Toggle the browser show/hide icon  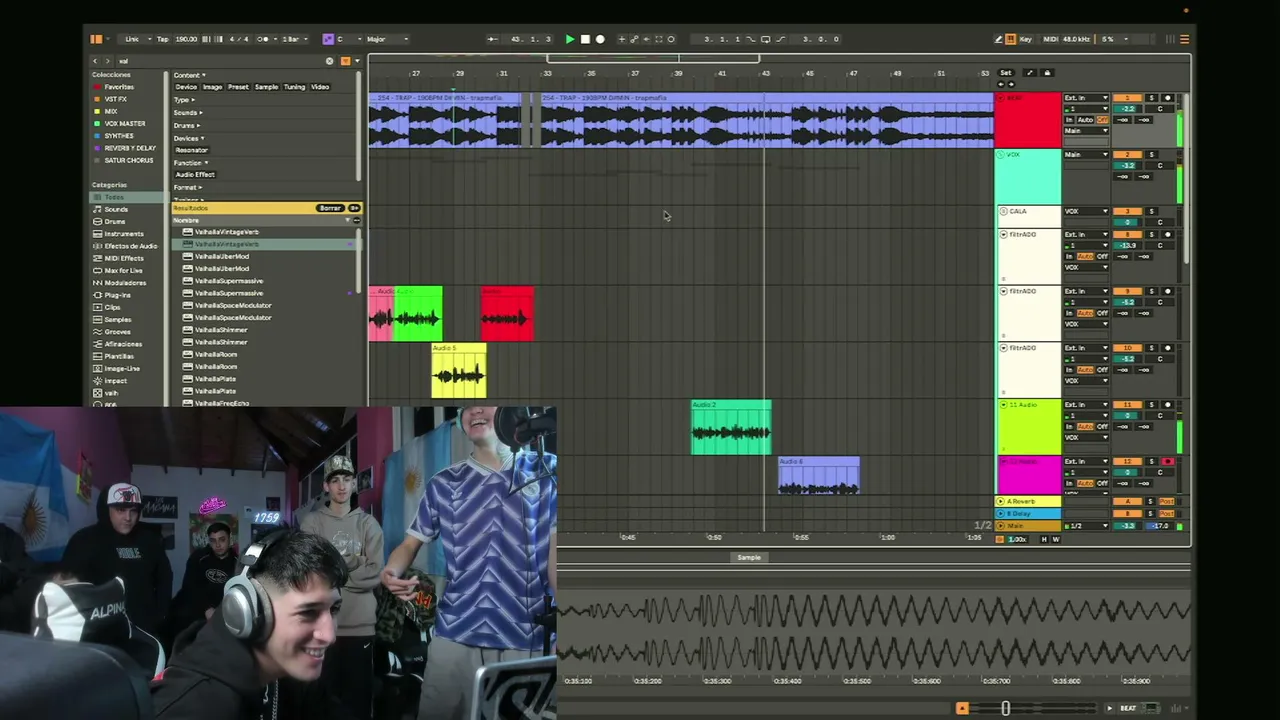pos(96,39)
